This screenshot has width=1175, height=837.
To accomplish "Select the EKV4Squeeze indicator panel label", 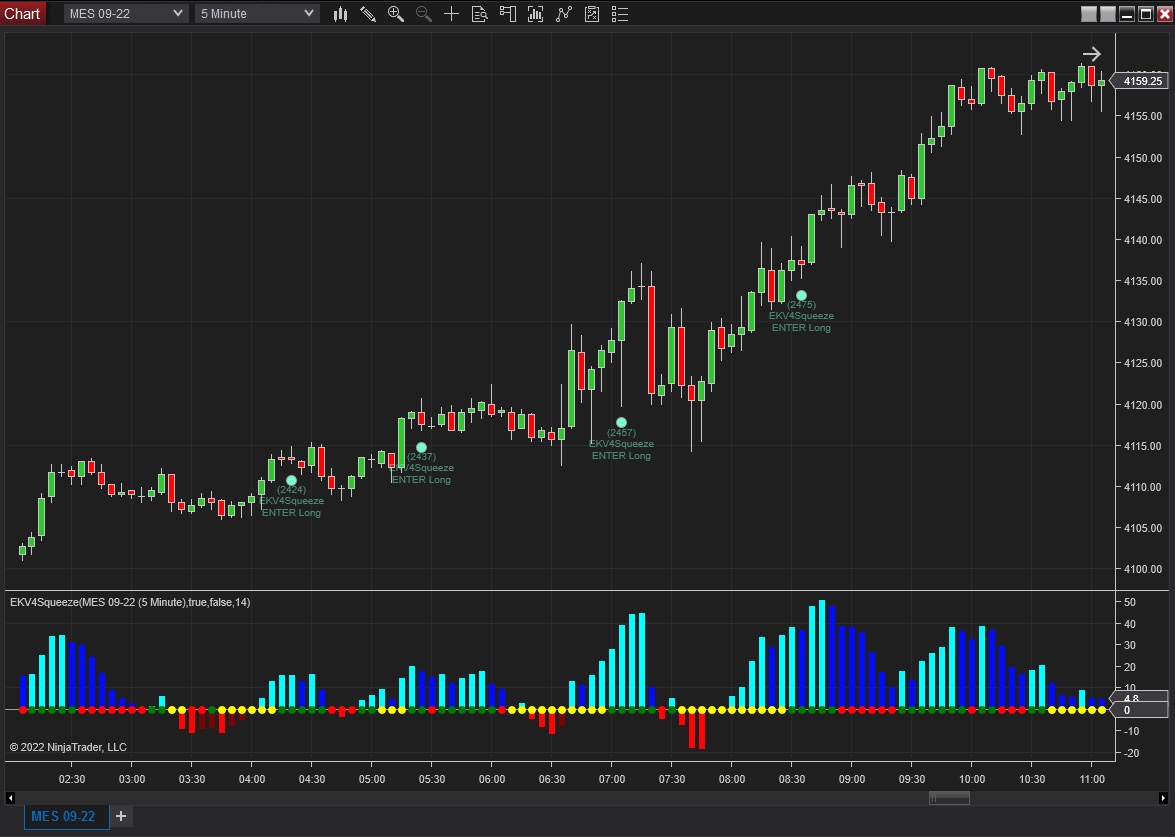I will point(130,602).
